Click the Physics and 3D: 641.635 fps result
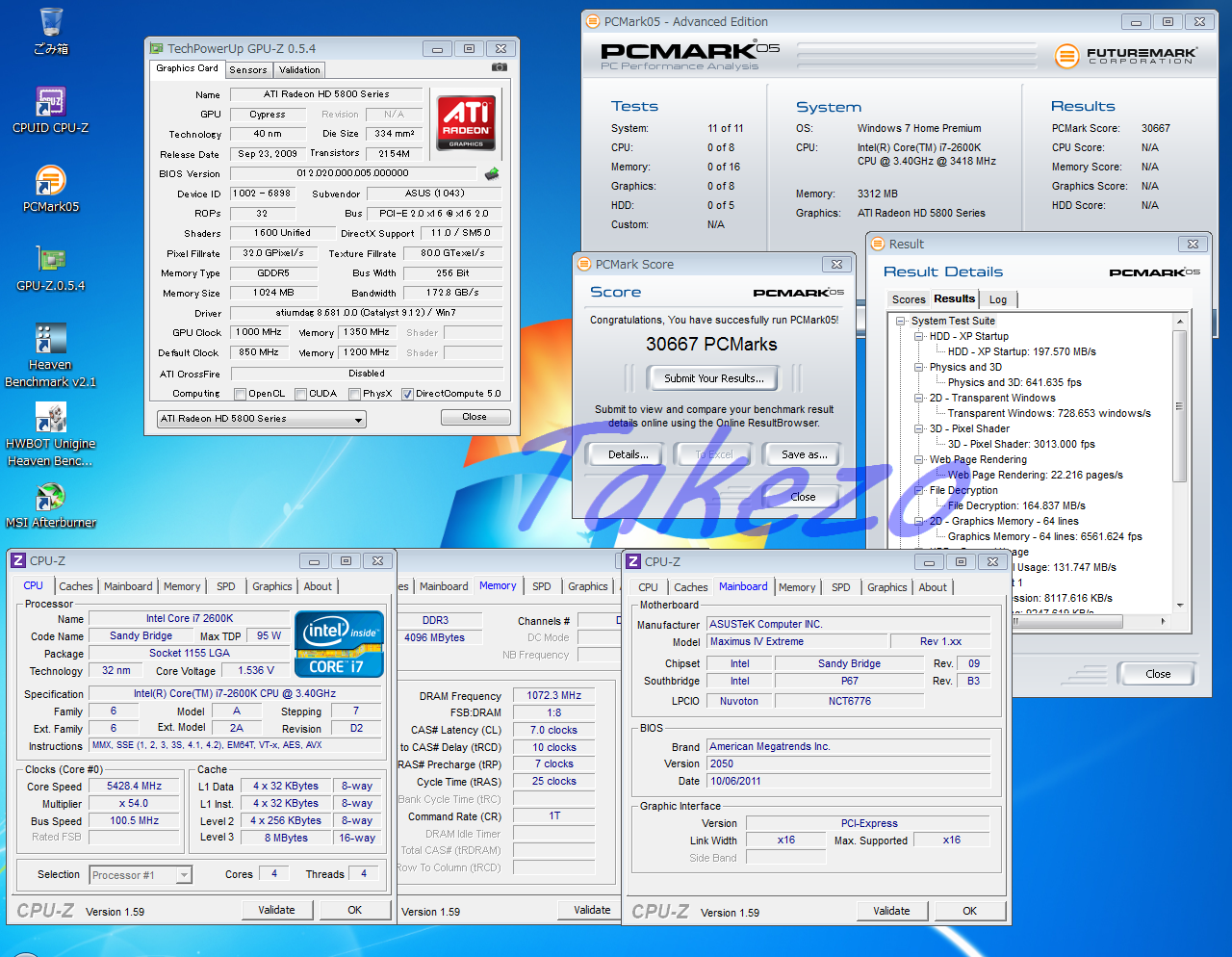The width and height of the screenshot is (1232, 957). [1014, 382]
